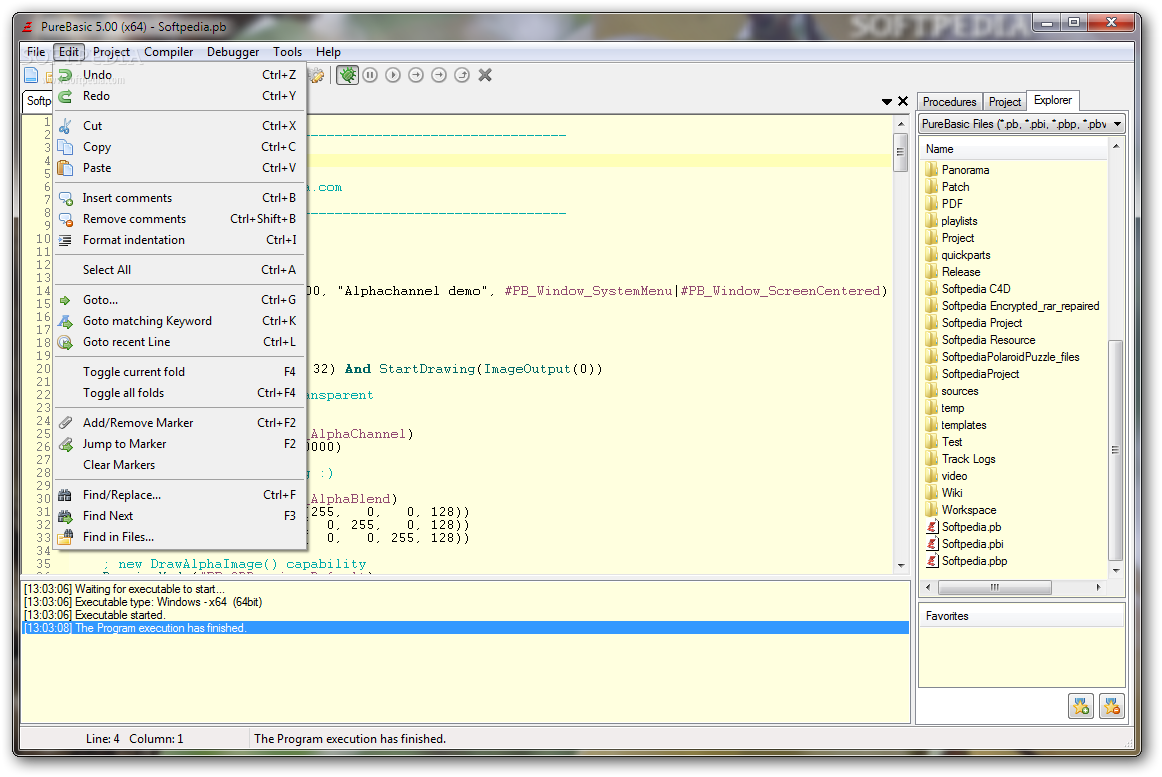Click the debugger Step icon
1162x777 pixels.
point(416,75)
